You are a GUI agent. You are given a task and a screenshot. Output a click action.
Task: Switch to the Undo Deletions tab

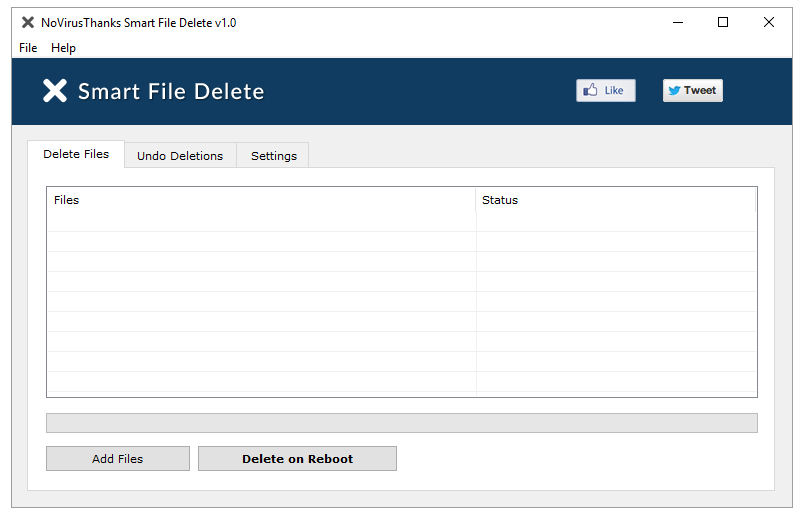[x=180, y=155]
